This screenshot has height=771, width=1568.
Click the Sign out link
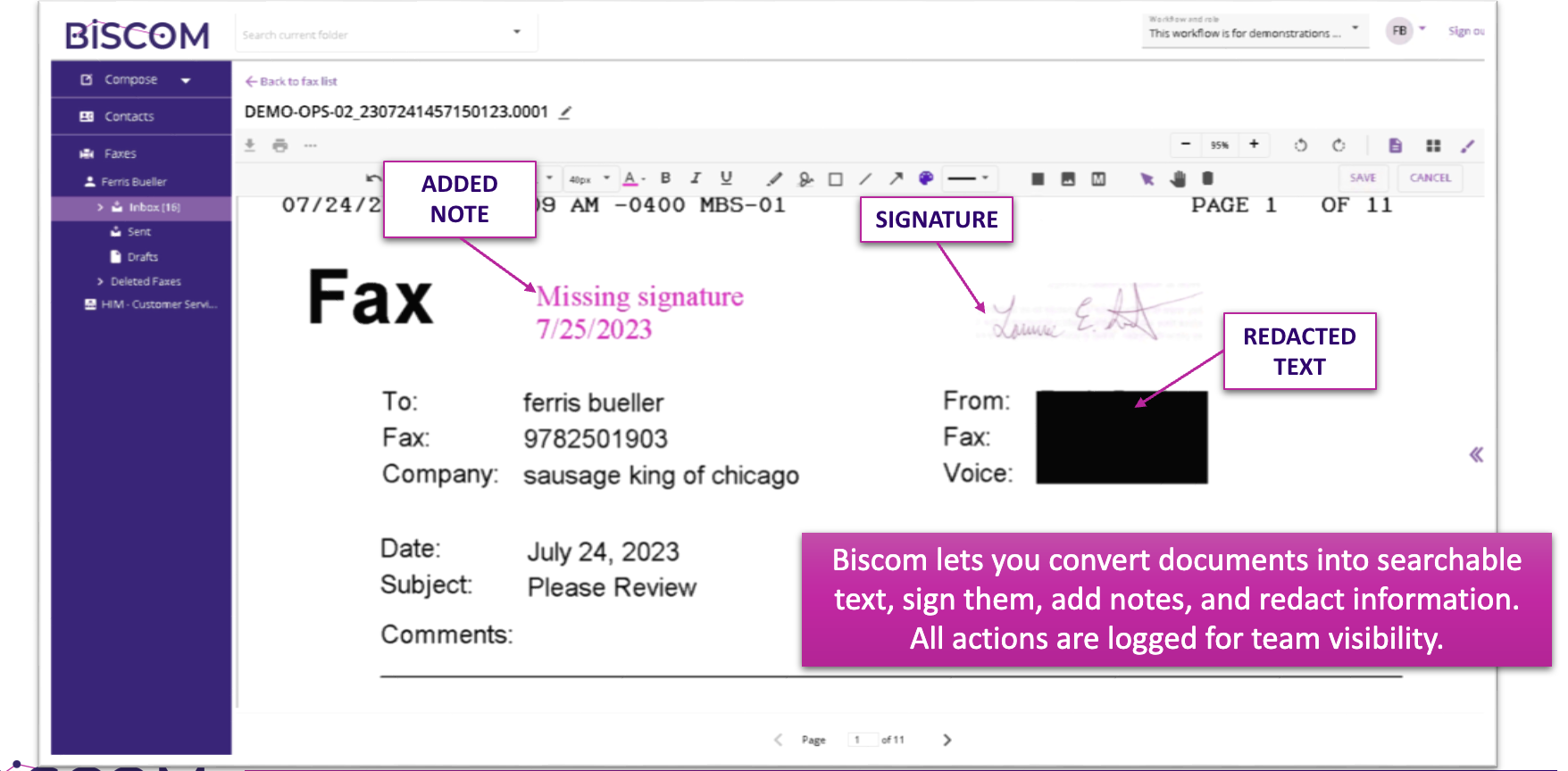1466,31
